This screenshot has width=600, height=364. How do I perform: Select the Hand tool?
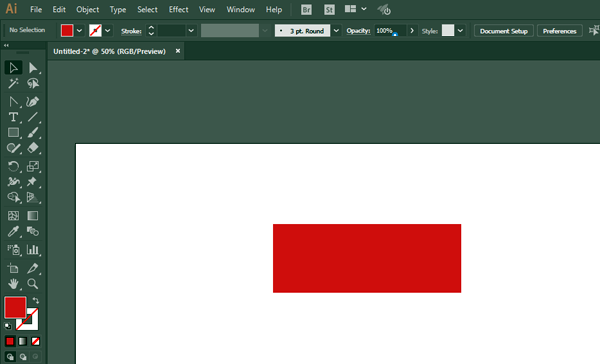pos(13,284)
